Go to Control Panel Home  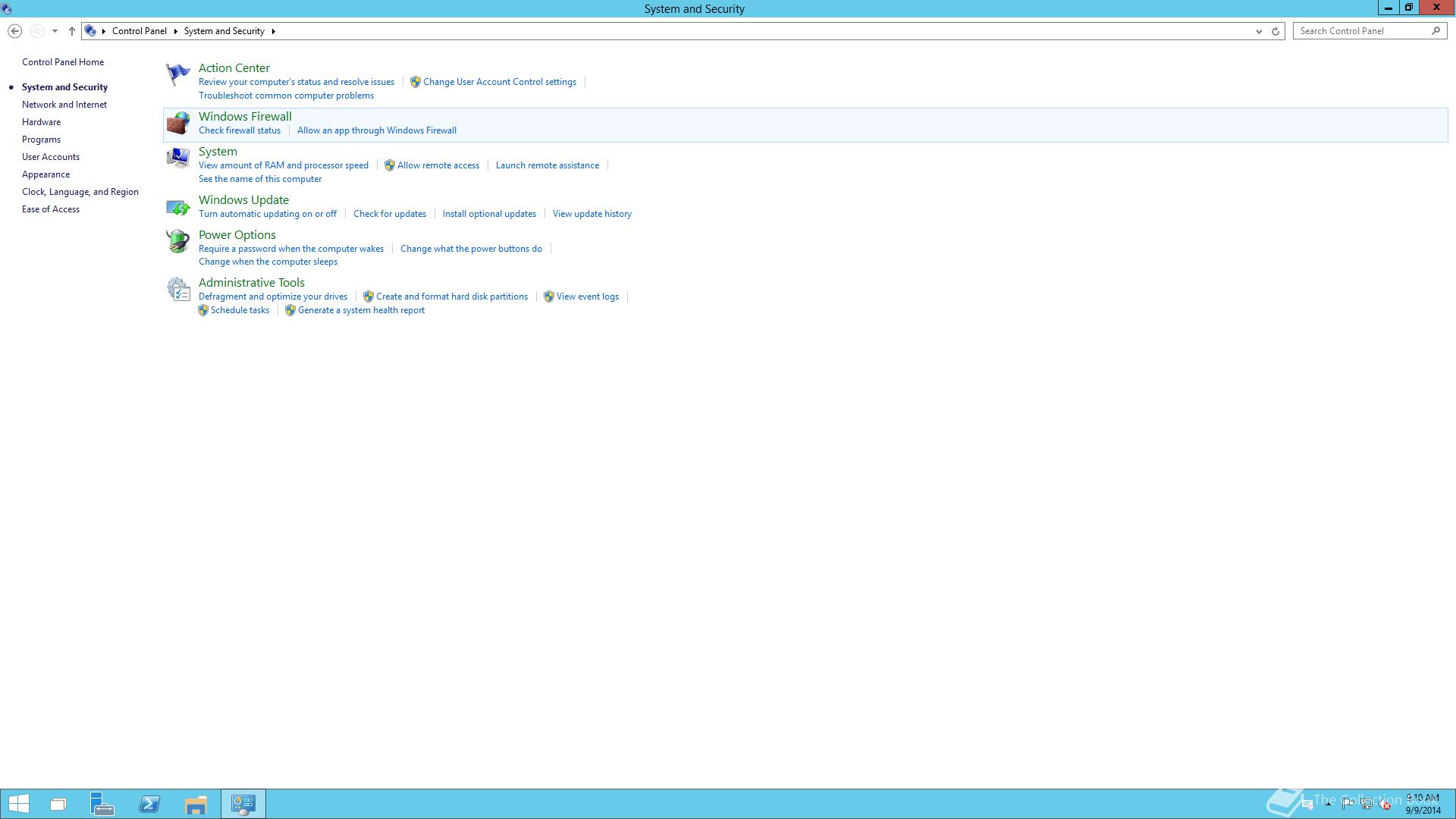63,62
